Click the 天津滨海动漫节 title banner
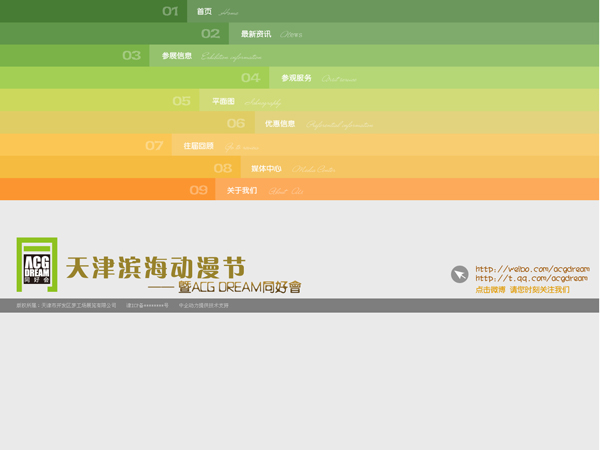 click(156, 267)
